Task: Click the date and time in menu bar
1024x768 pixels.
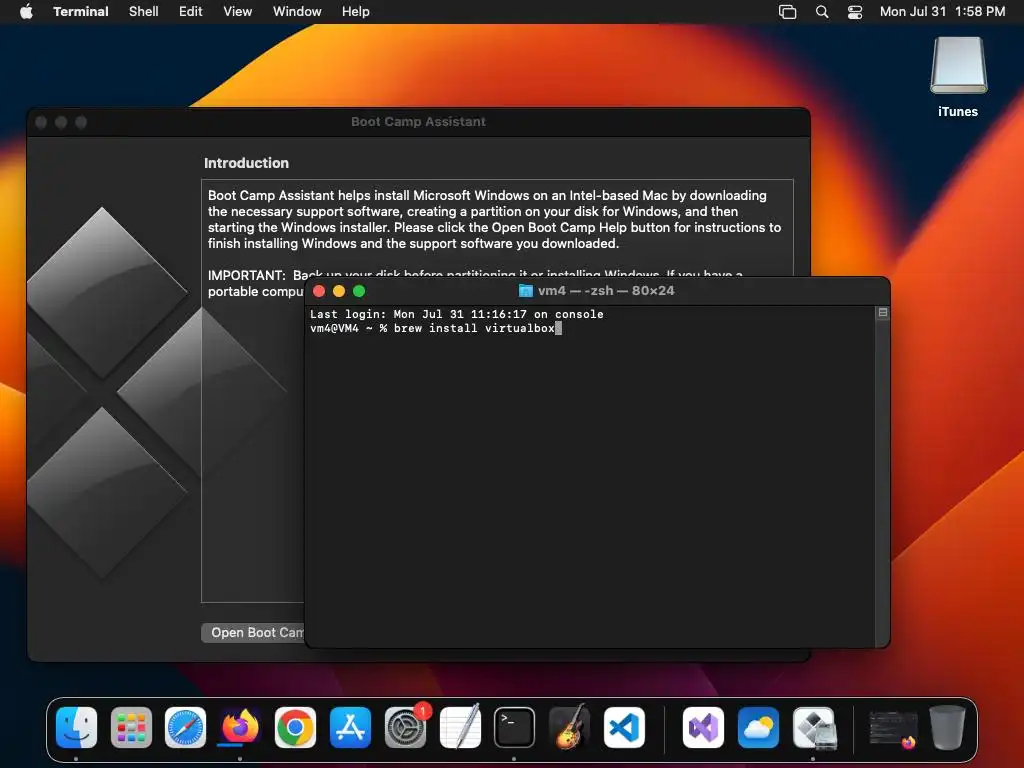Action: click(942, 12)
